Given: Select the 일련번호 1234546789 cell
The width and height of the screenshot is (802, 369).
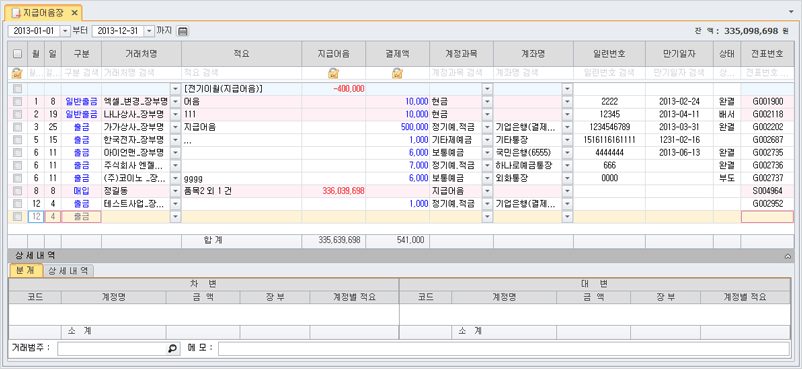Looking at the screenshot, I should pos(609,127).
